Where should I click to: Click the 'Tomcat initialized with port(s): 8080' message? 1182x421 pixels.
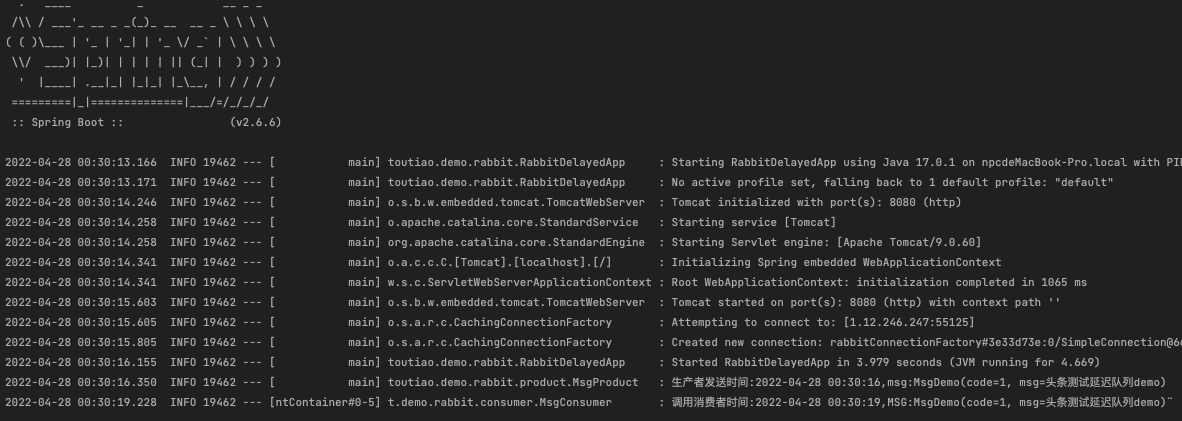click(x=824, y=202)
